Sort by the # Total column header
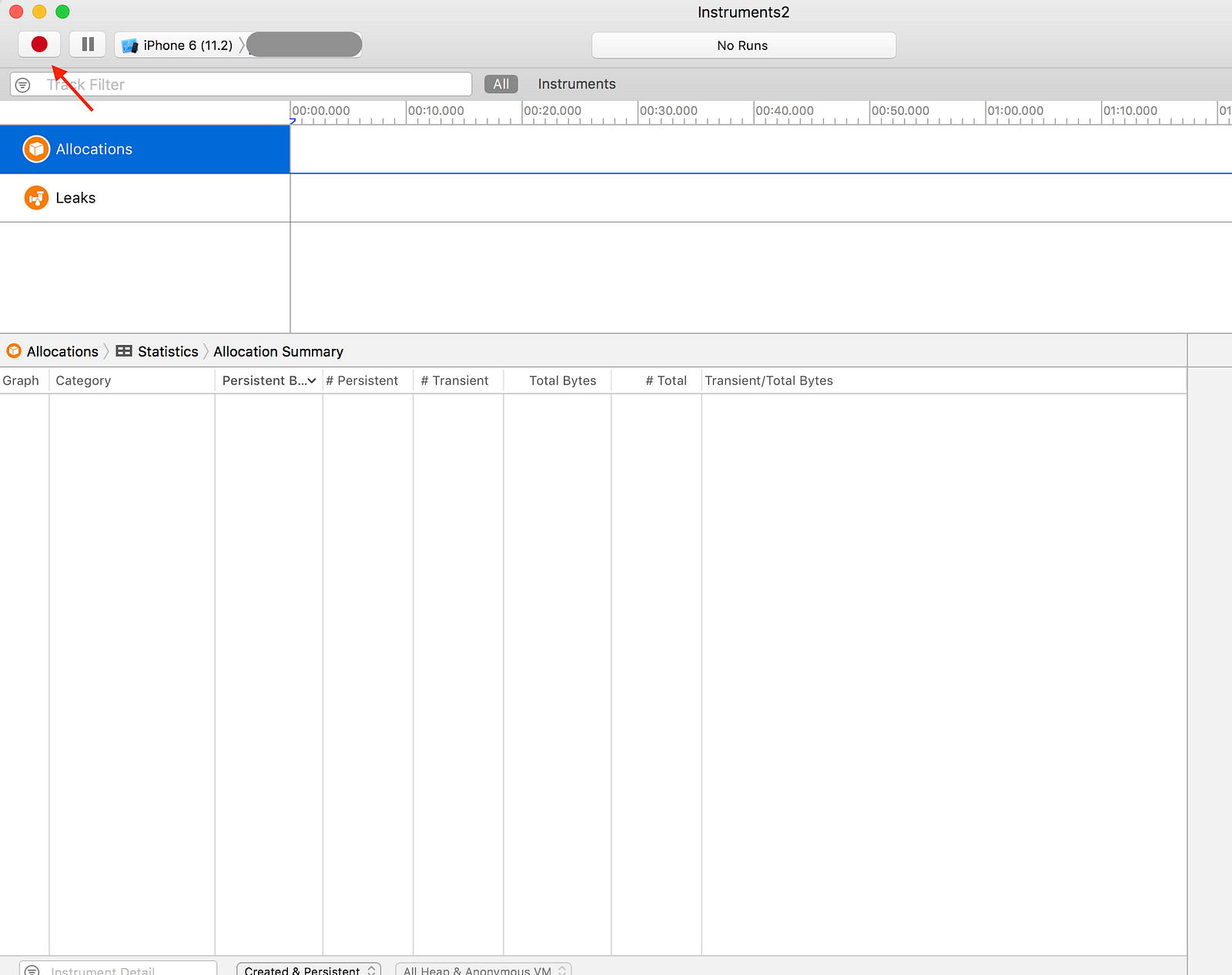 [657, 380]
